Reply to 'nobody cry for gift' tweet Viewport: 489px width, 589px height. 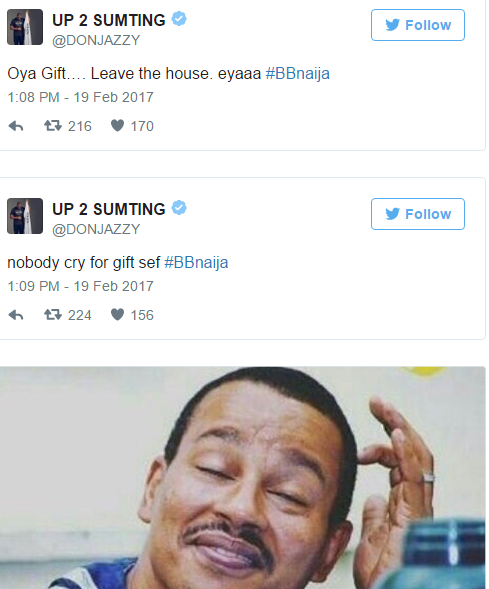16,315
